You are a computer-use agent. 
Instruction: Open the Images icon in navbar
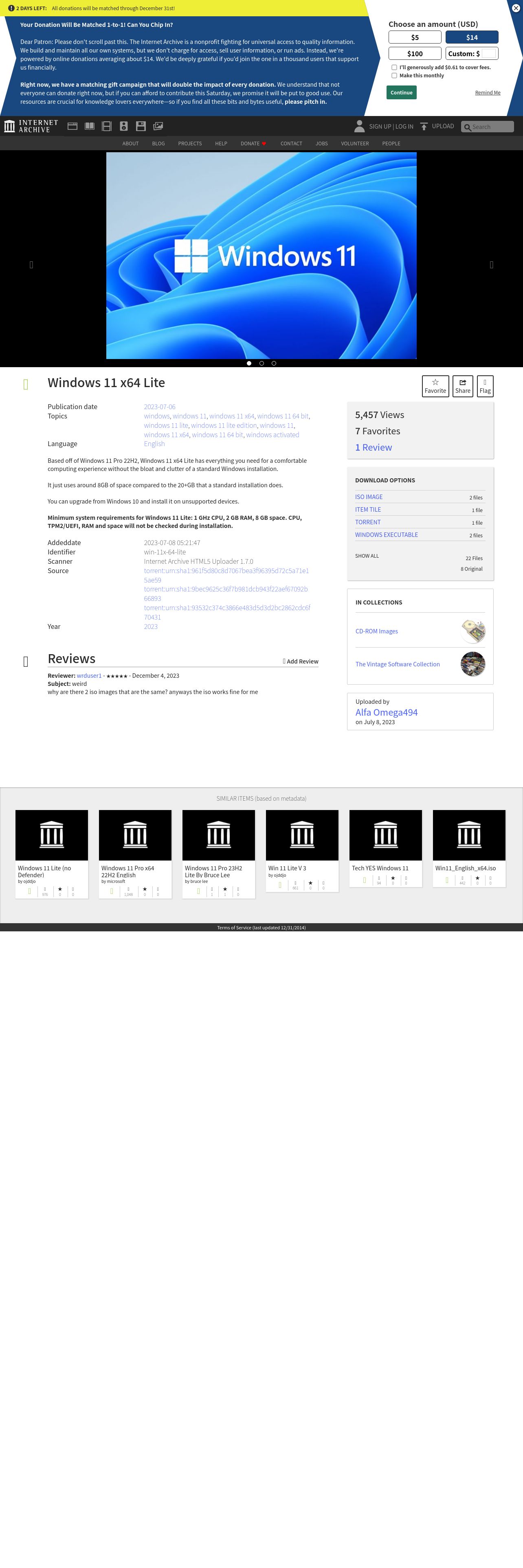click(158, 126)
